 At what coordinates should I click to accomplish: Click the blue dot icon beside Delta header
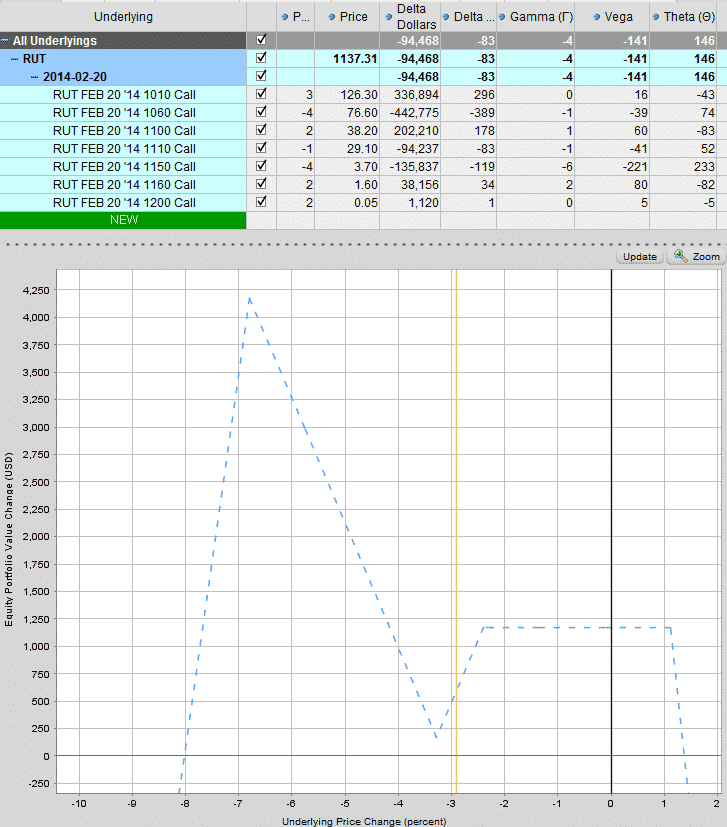tap(446, 17)
